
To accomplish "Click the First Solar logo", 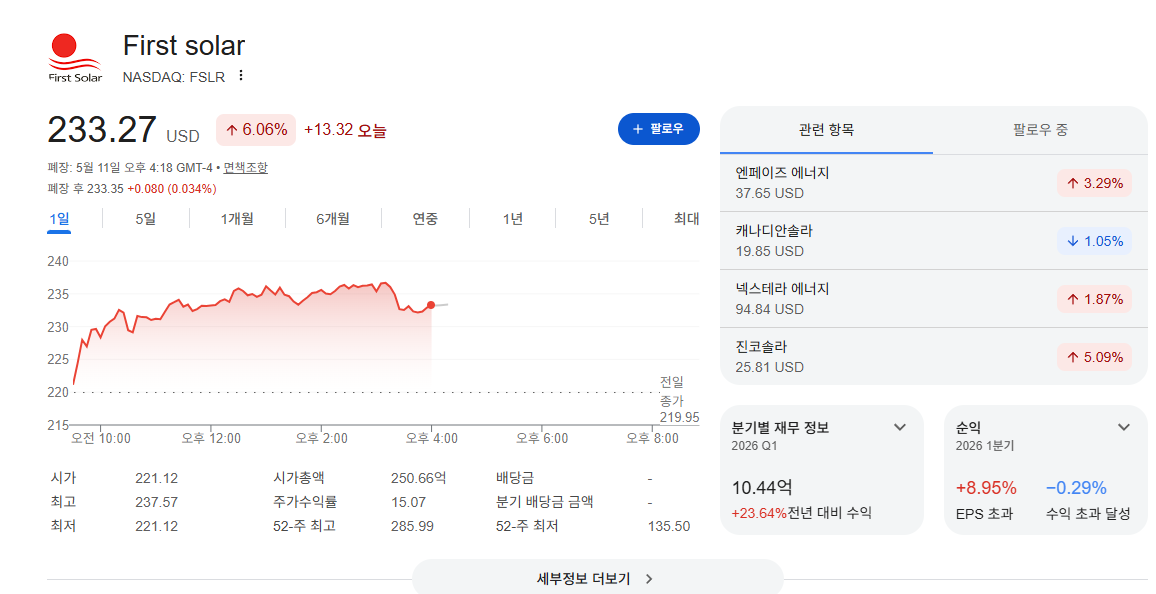I will coord(74,58).
